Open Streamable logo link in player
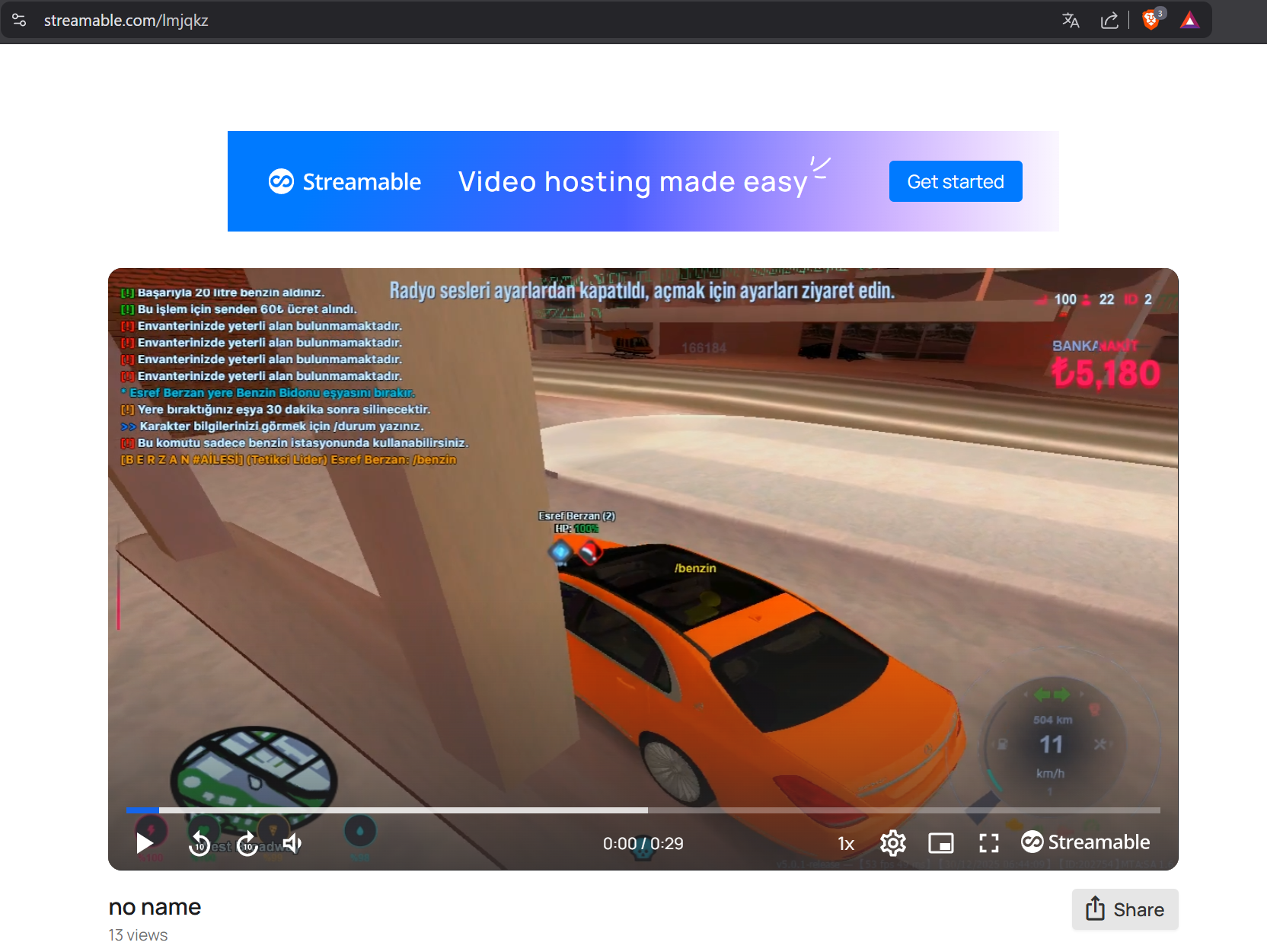 coord(1085,842)
